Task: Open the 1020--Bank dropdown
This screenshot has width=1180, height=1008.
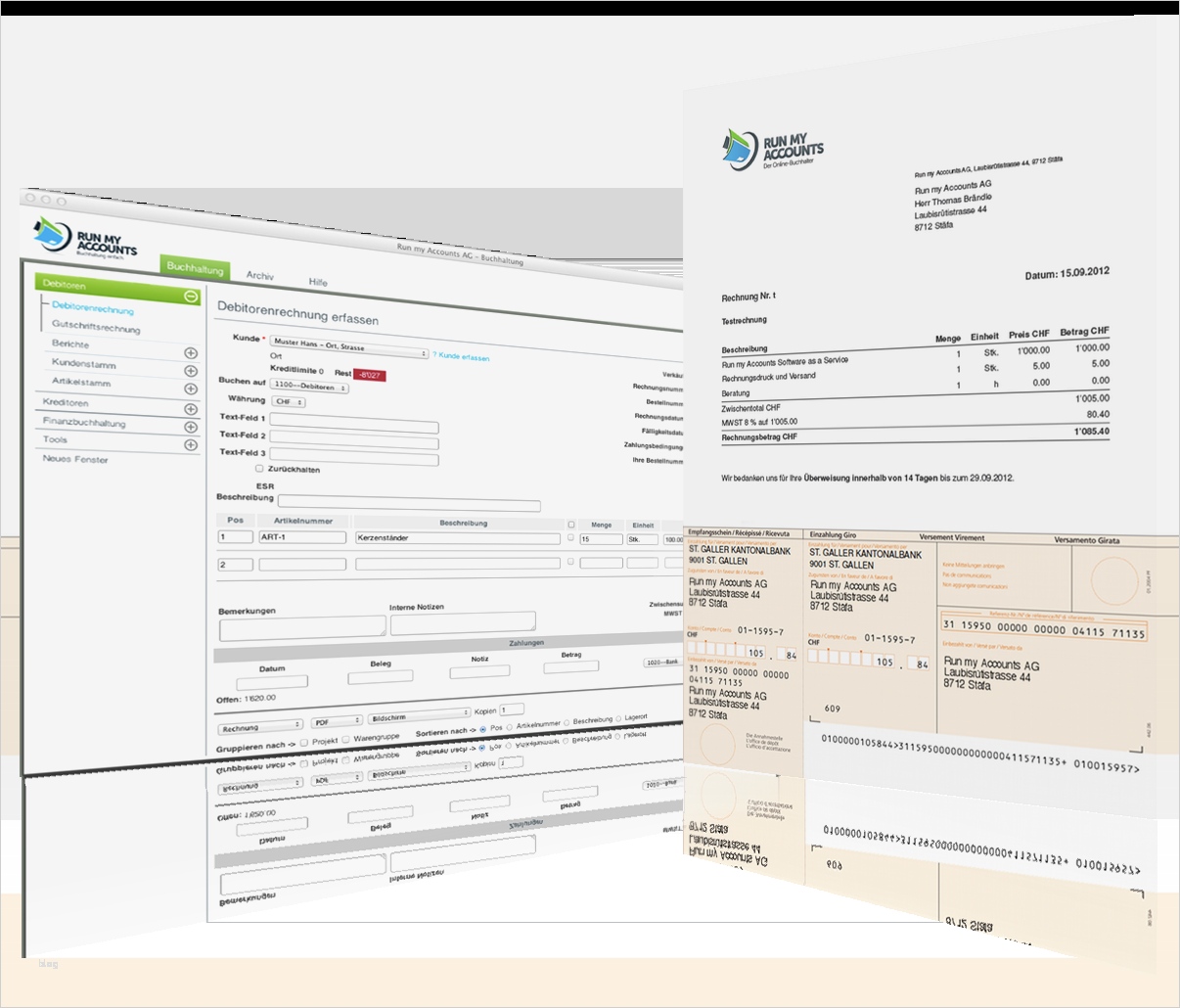Action: [x=663, y=663]
